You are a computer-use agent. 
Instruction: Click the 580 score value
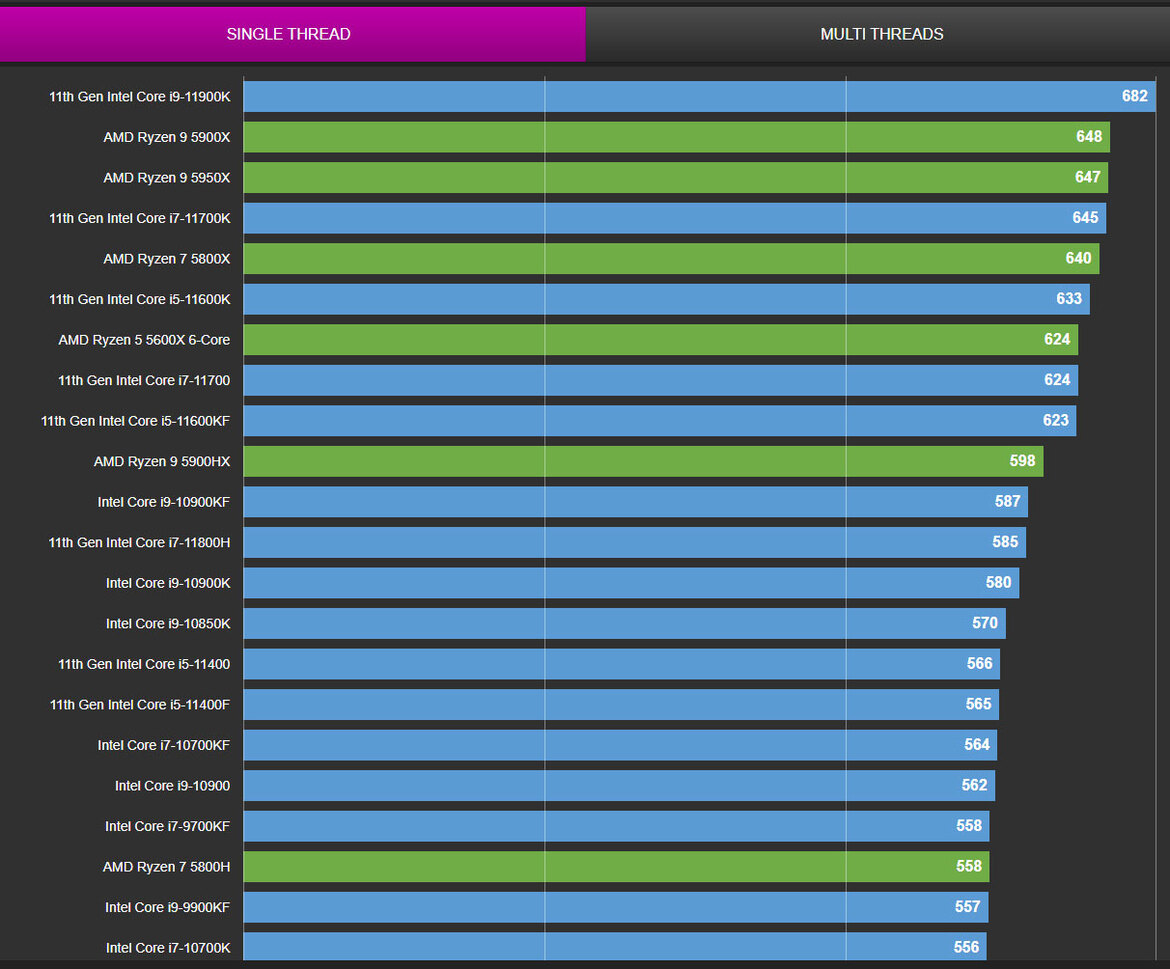(998, 583)
